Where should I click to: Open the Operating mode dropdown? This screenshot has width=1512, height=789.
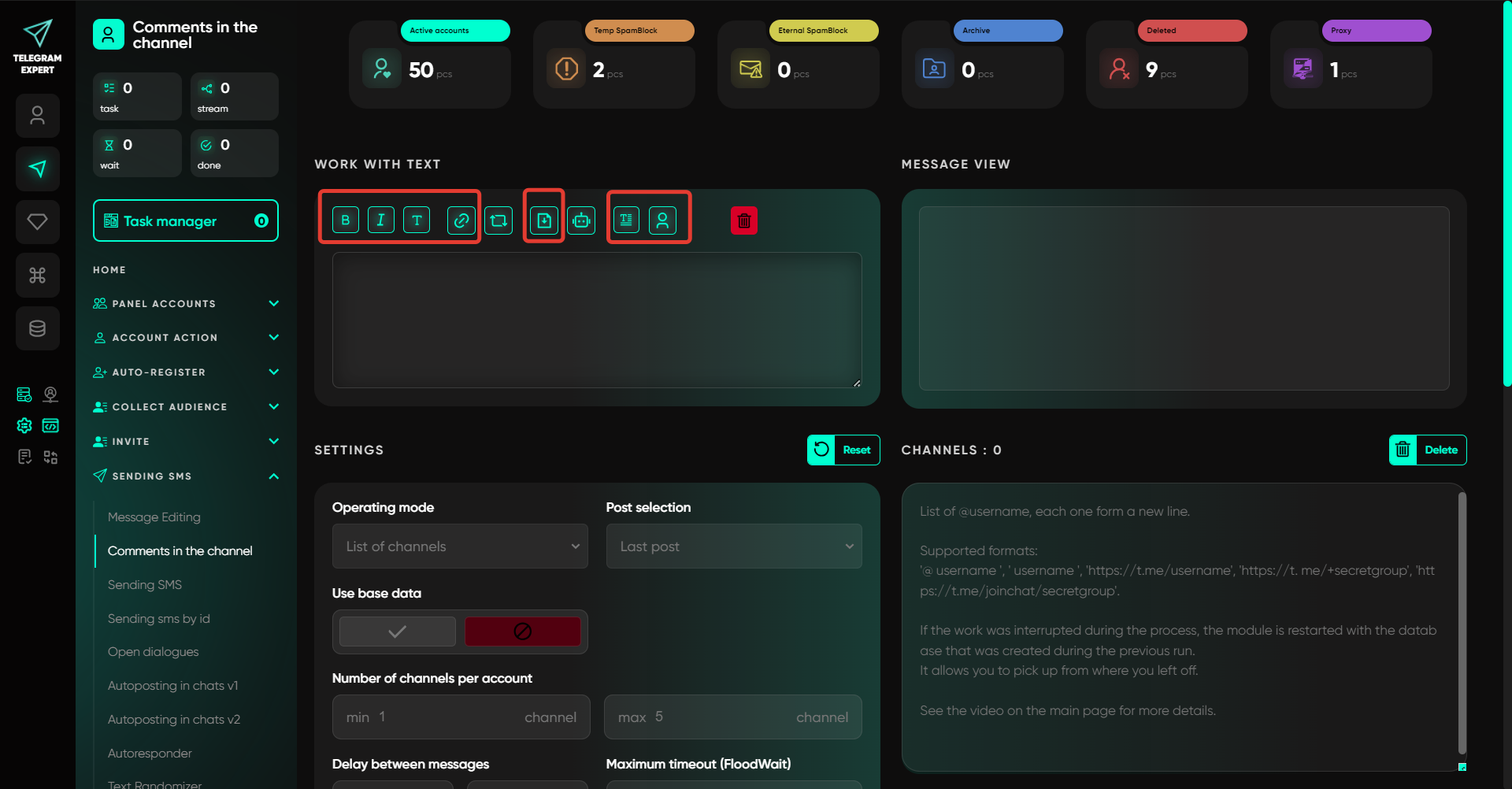point(460,546)
